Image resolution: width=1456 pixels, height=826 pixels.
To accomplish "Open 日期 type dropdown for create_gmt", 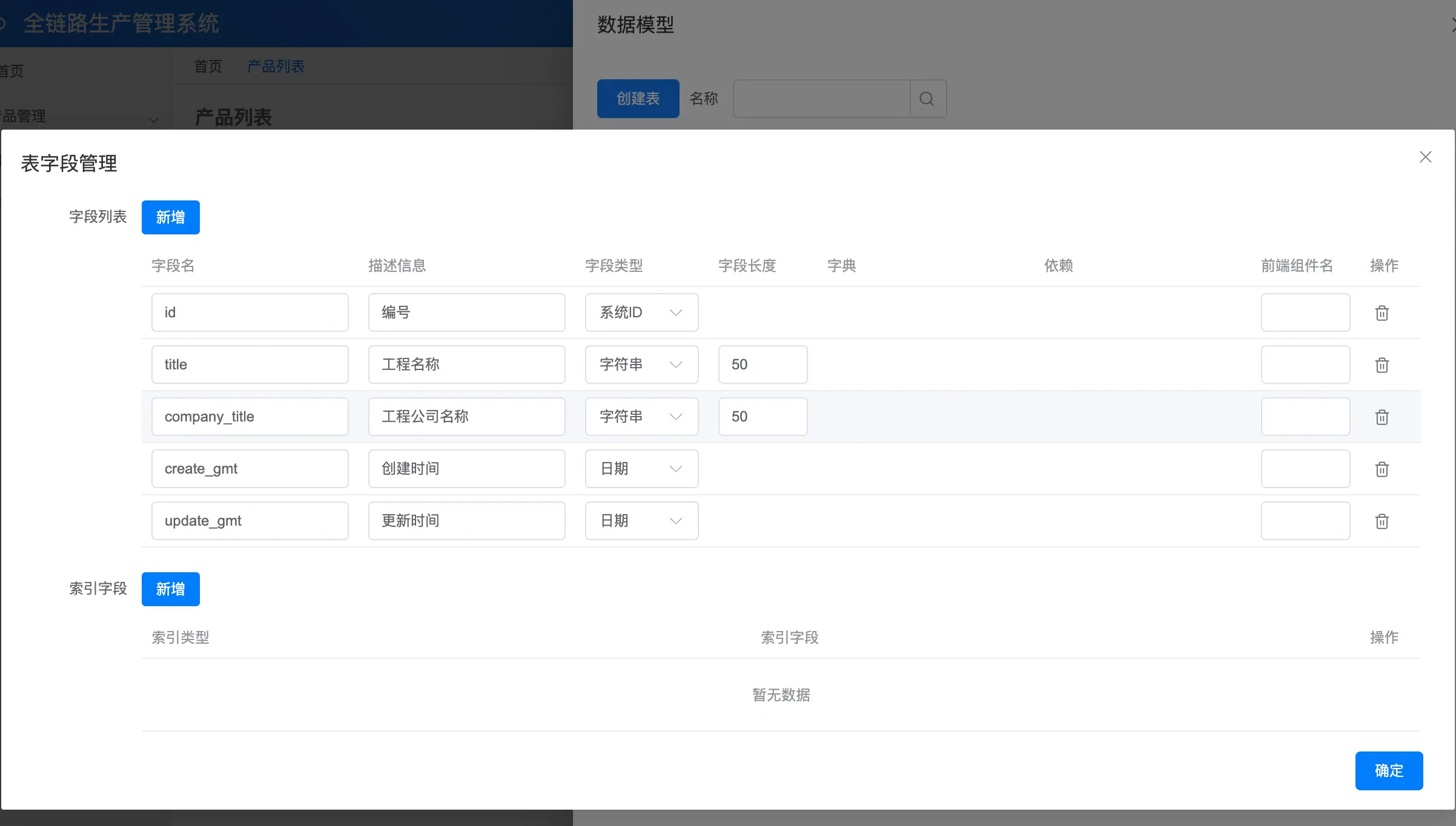I will [x=641, y=469].
